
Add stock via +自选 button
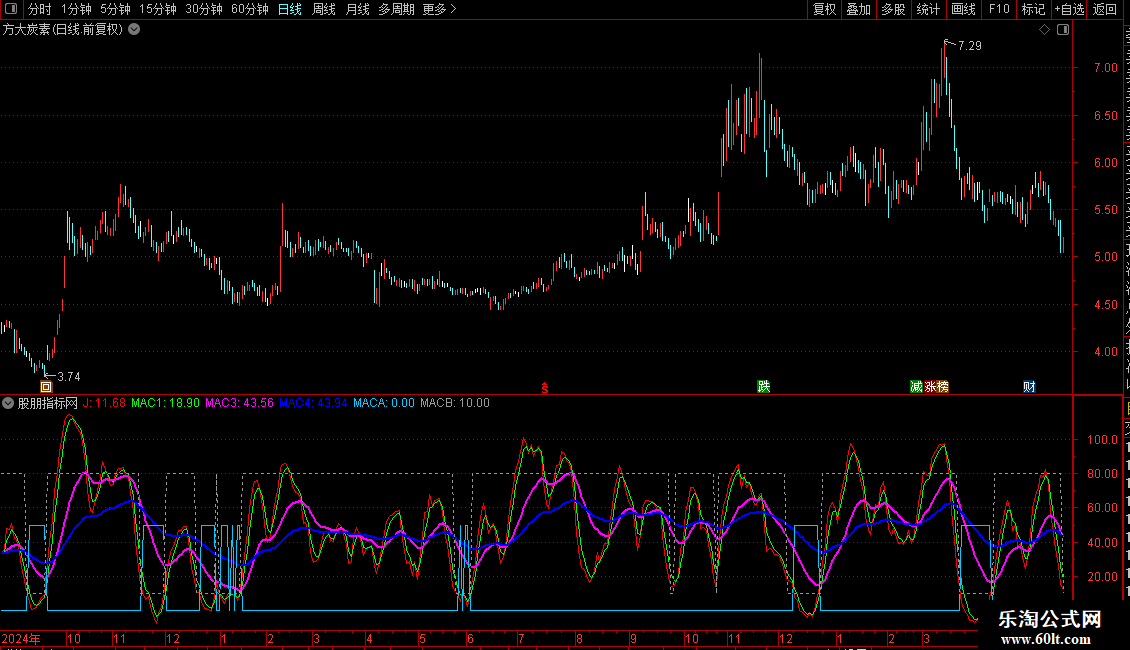(x=1069, y=9)
